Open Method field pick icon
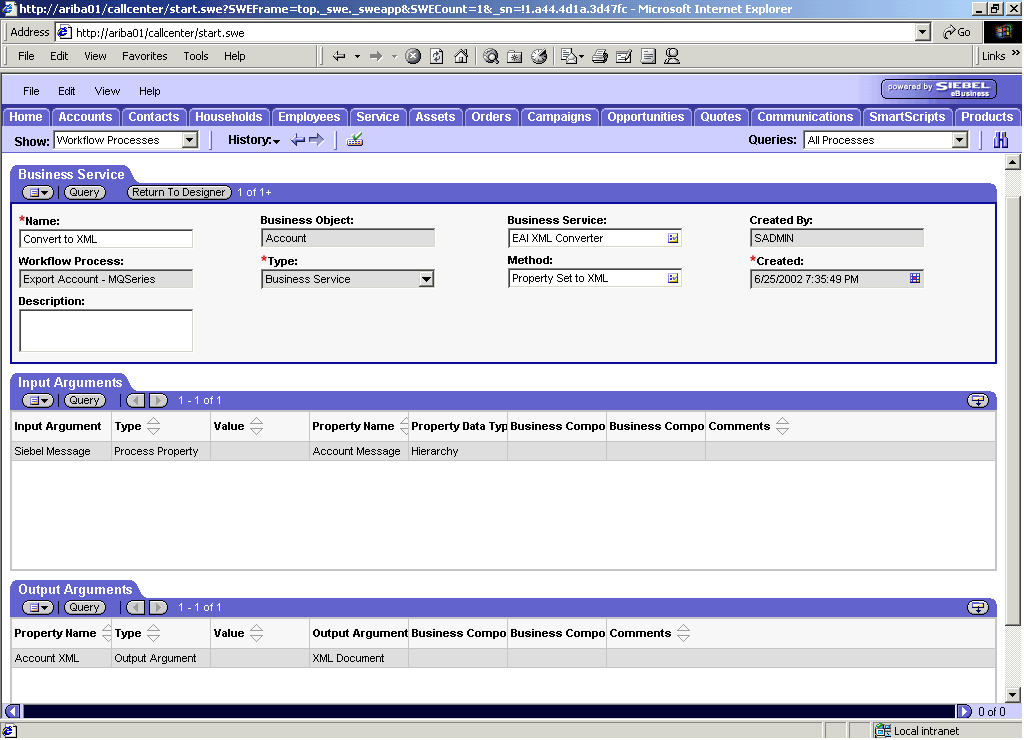 (673, 278)
